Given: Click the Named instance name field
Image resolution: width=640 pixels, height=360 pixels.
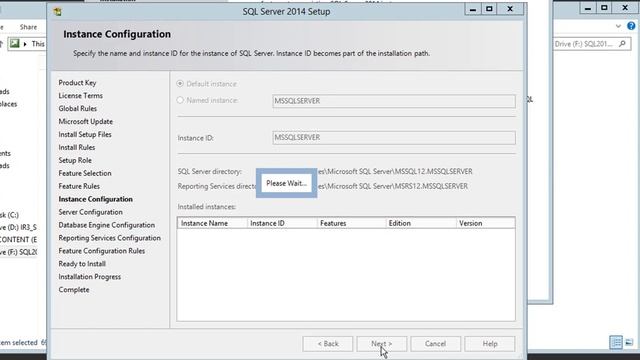Looking at the screenshot, I should tap(393, 101).
